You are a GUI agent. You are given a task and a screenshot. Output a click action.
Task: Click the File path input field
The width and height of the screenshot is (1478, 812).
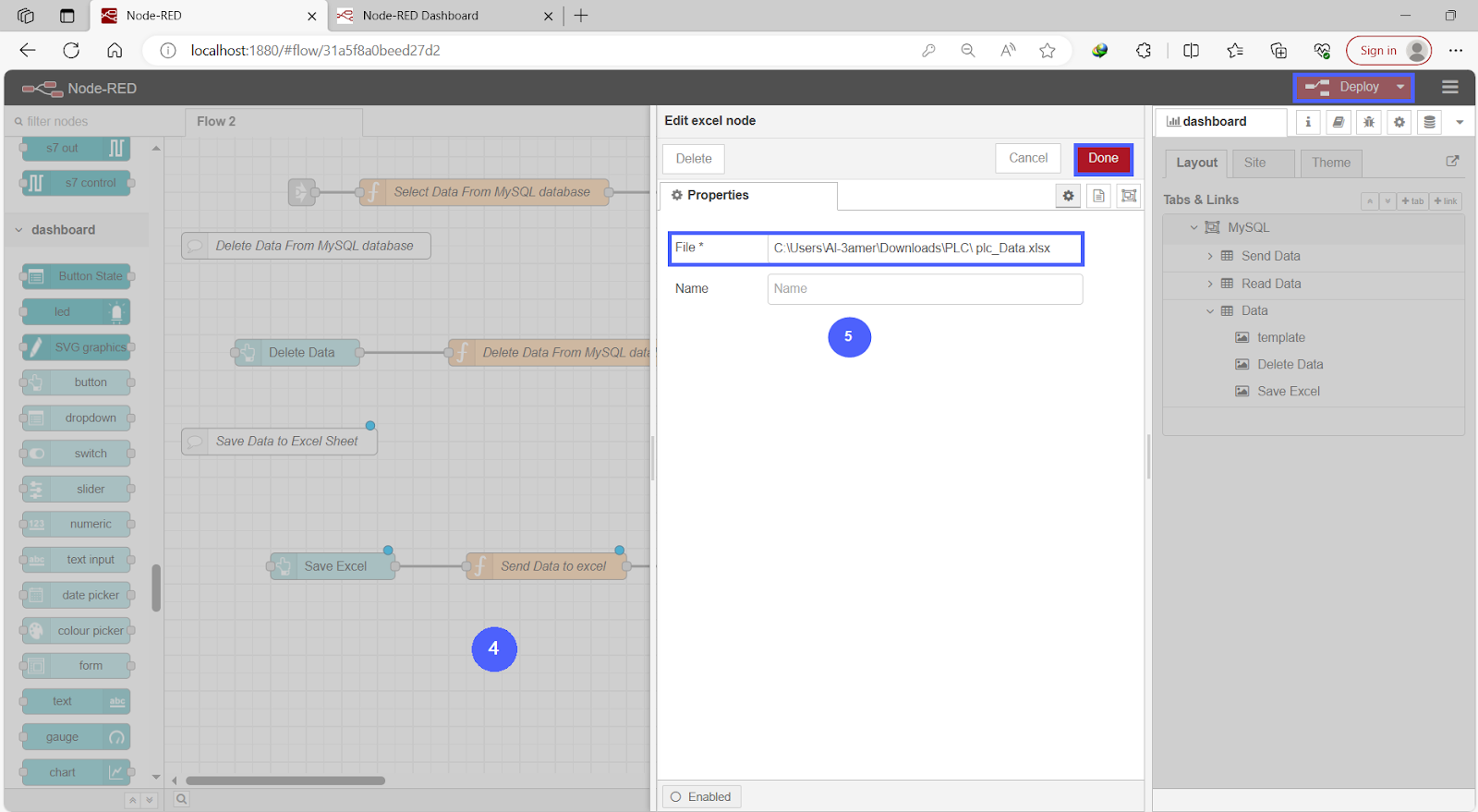click(925, 248)
